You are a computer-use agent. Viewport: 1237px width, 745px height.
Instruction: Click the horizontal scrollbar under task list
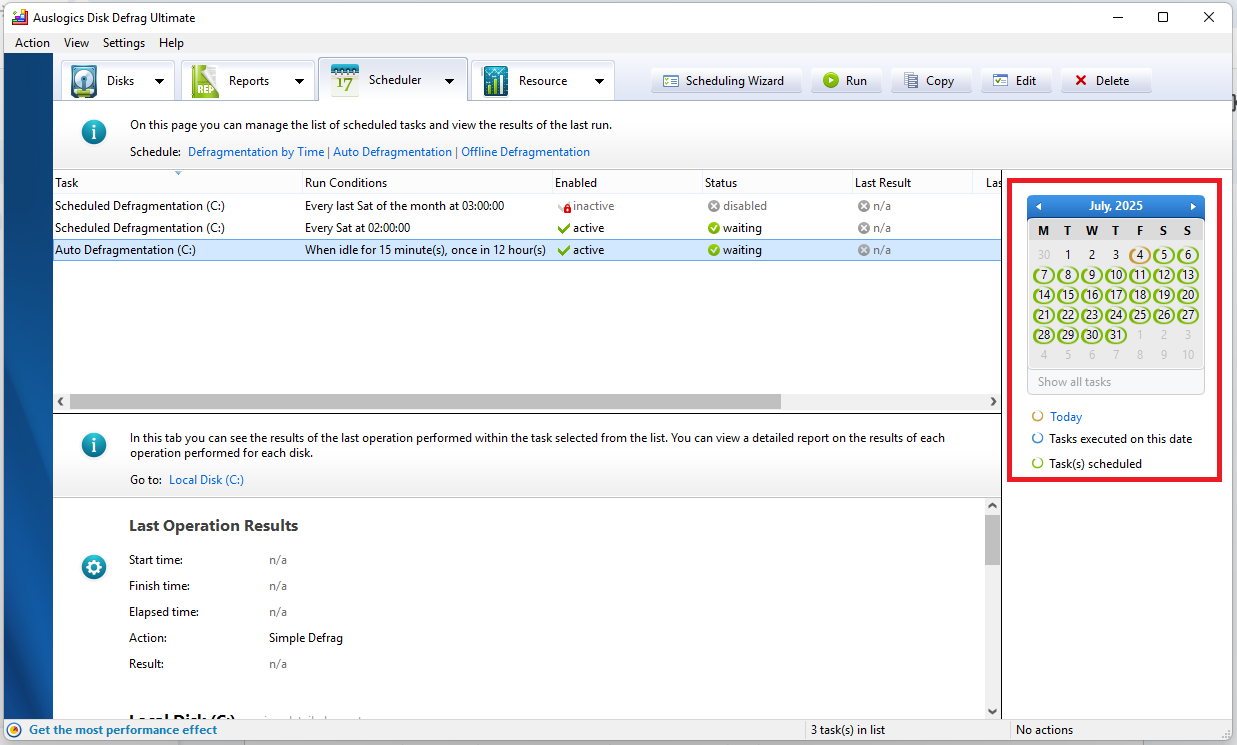pos(425,401)
